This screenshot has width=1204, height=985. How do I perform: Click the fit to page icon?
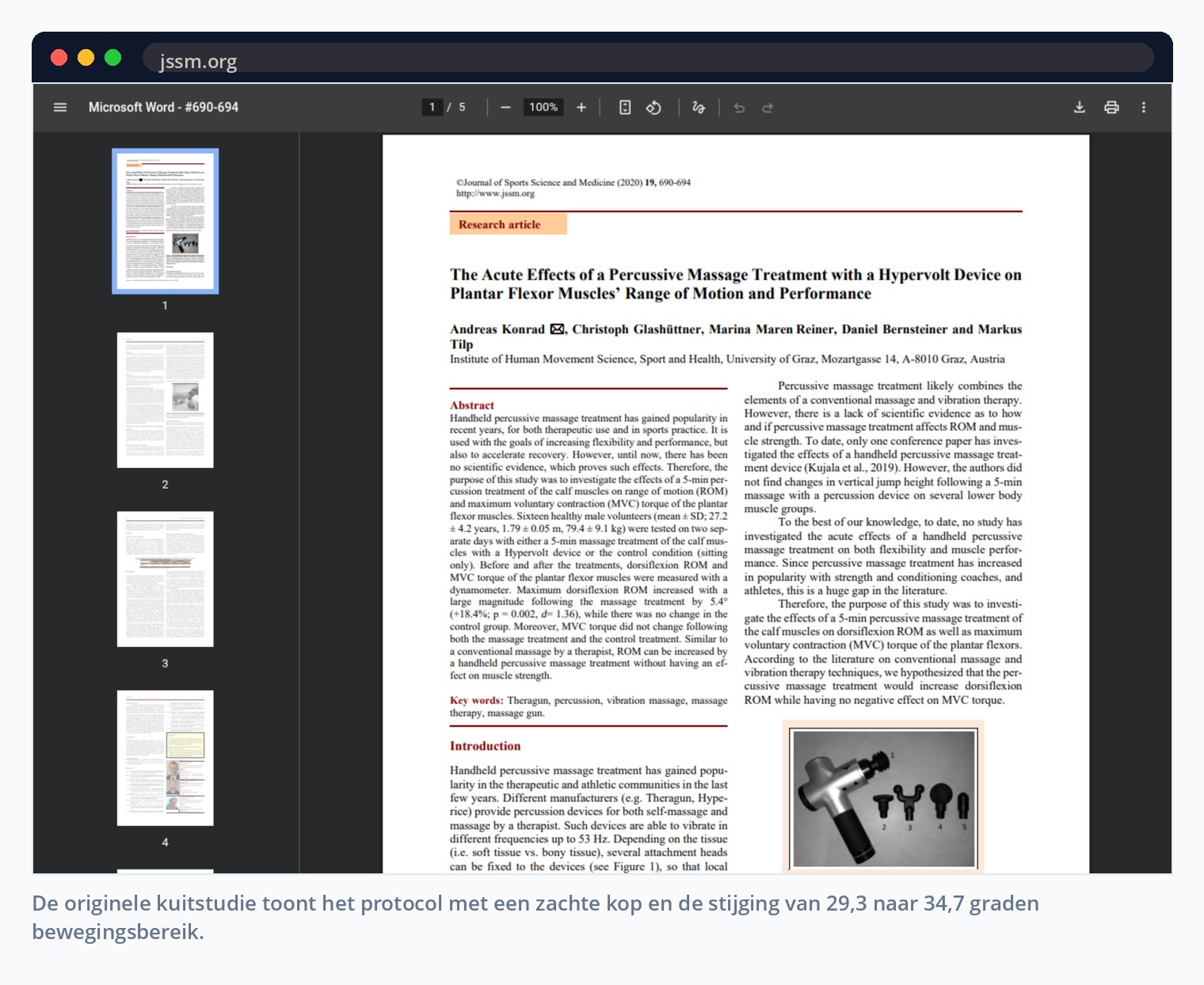click(x=625, y=107)
